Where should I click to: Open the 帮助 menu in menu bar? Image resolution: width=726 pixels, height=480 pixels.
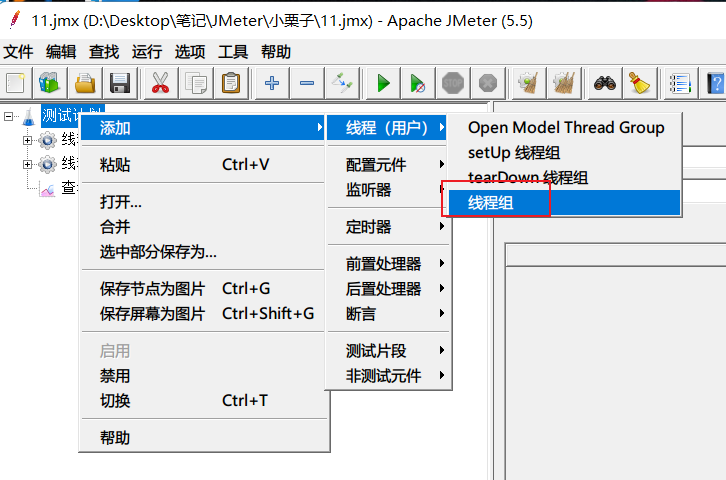point(276,51)
